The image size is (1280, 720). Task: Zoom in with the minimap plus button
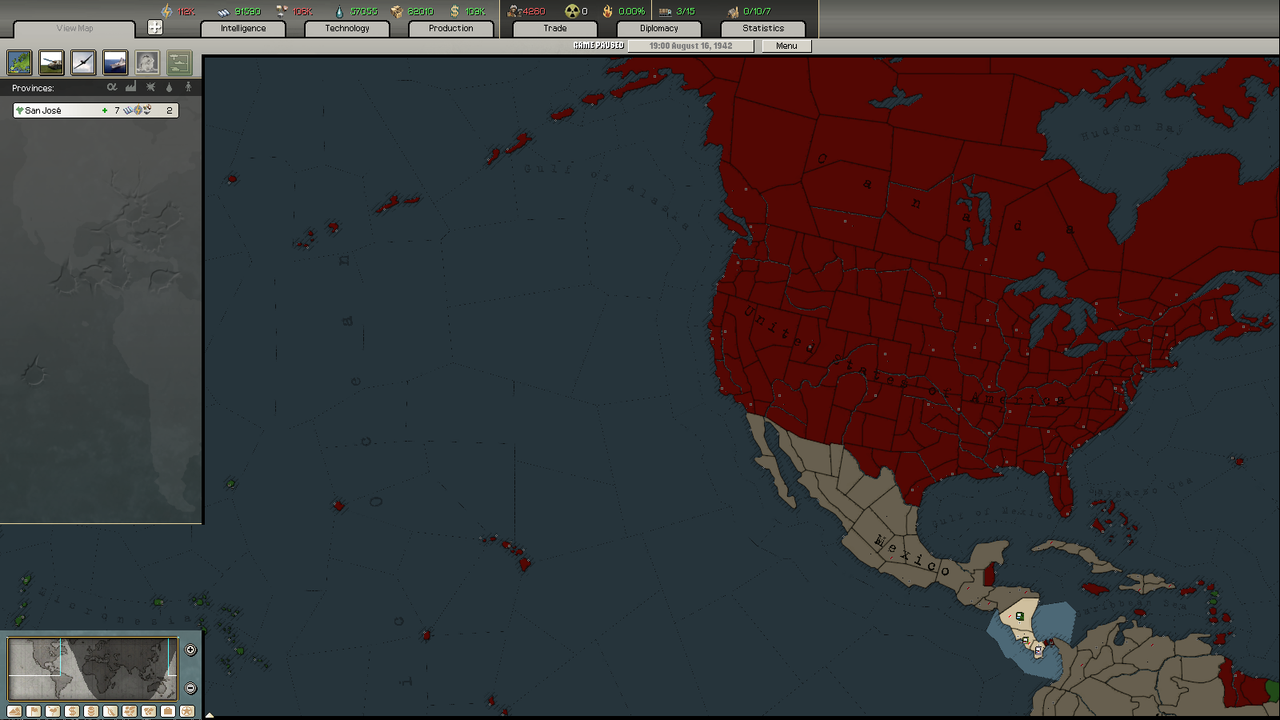click(191, 650)
